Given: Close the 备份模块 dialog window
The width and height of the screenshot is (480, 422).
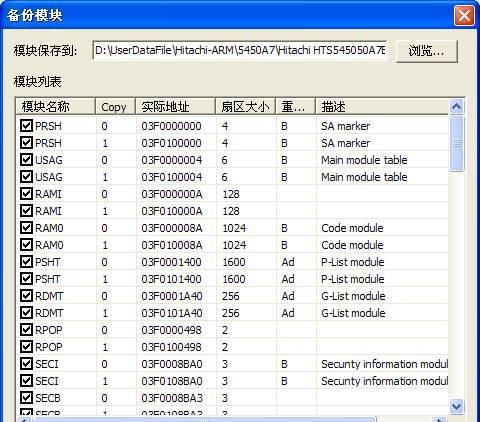Looking at the screenshot, I should [x=464, y=15].
